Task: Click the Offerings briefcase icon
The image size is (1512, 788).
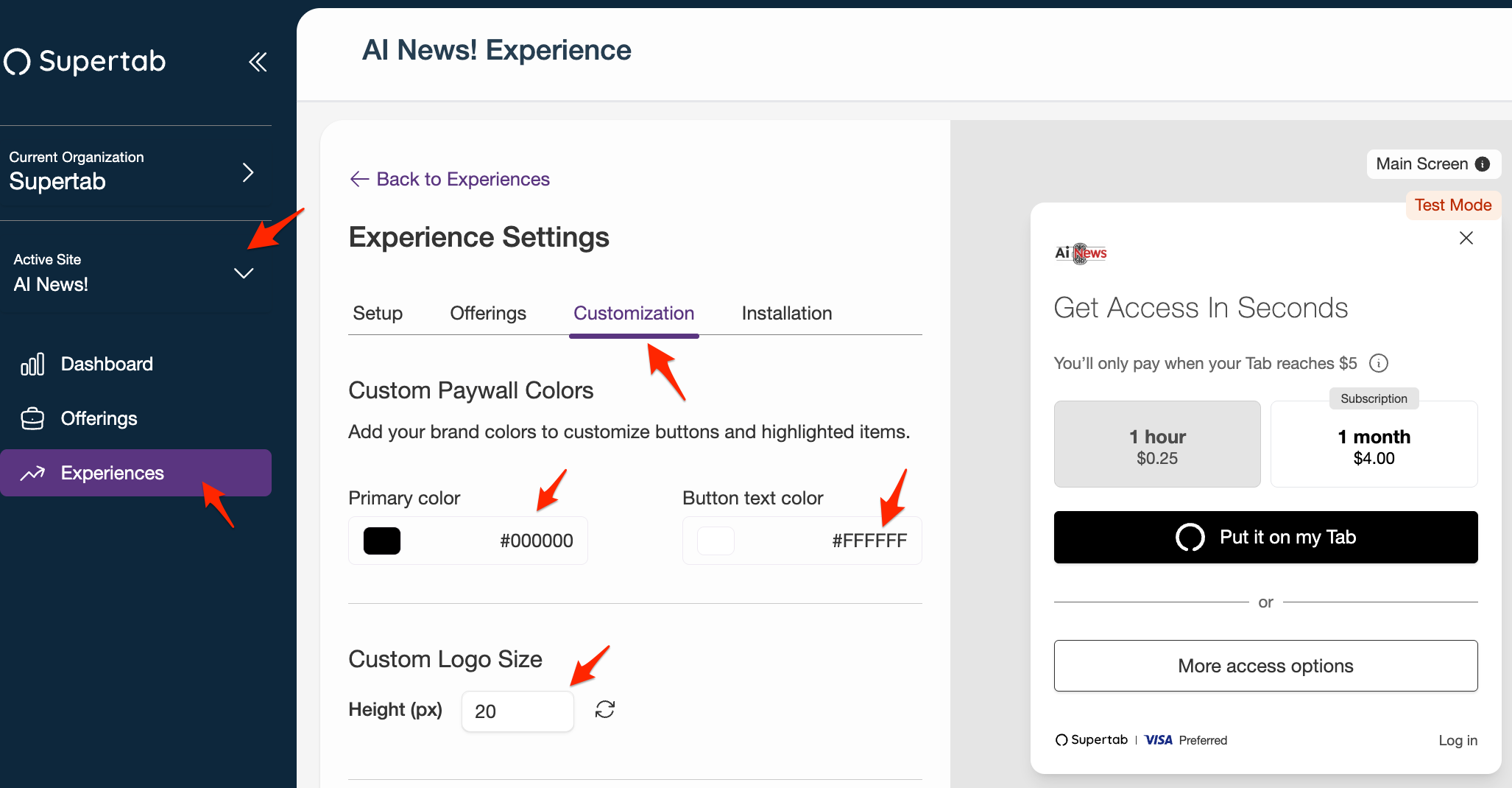Action: 32,418
